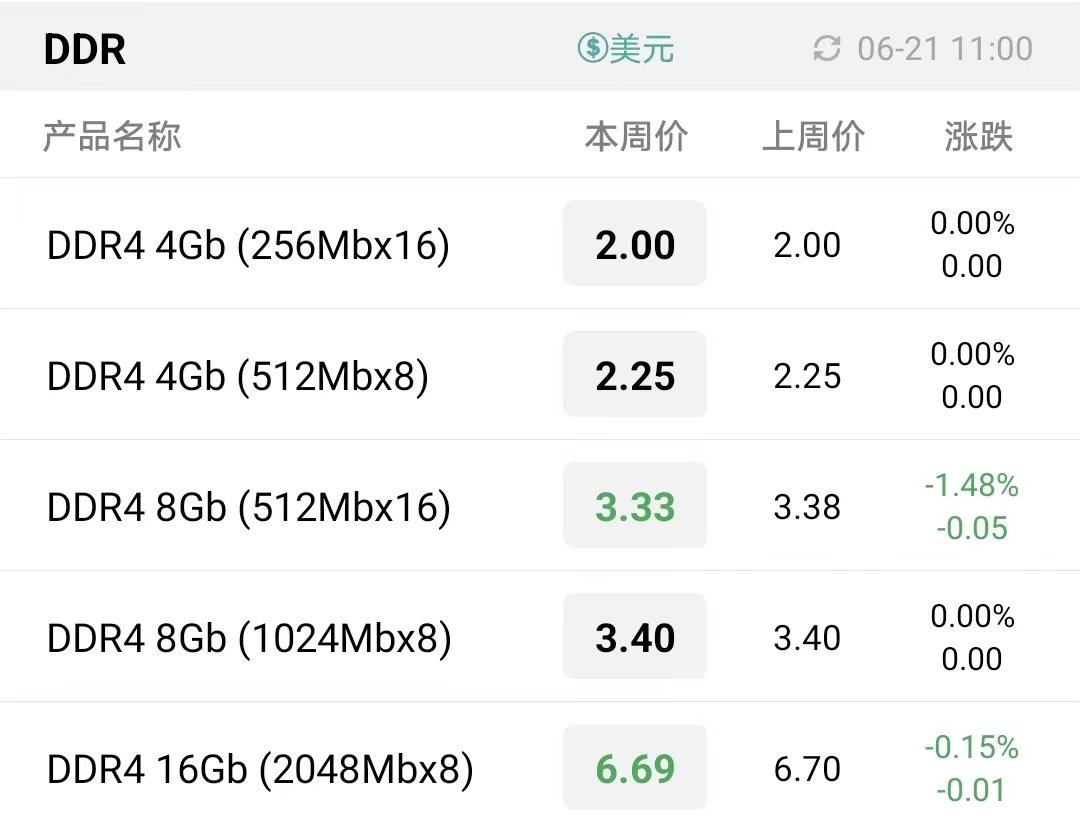This screenshot has width=1080, height=827.
Task: Tap the 涨跌 column header
Action: [978, 136]
